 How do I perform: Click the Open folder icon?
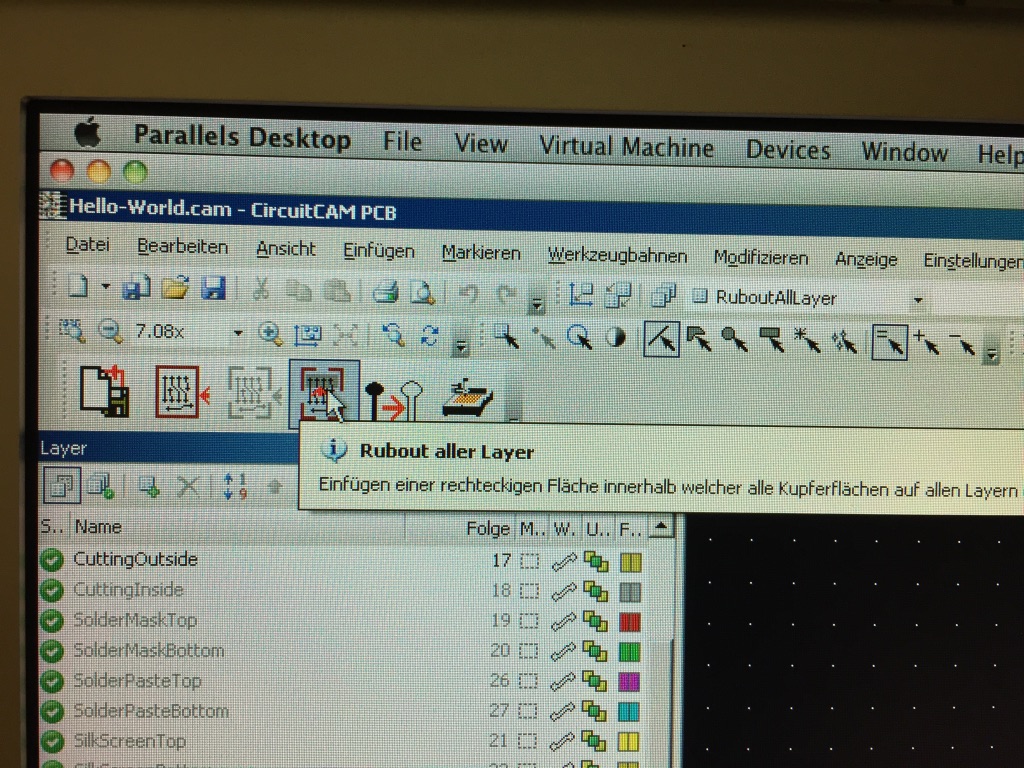174,288
